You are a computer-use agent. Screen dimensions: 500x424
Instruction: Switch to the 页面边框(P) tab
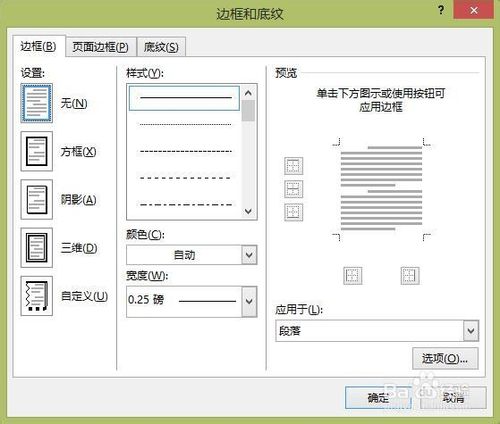101,47
